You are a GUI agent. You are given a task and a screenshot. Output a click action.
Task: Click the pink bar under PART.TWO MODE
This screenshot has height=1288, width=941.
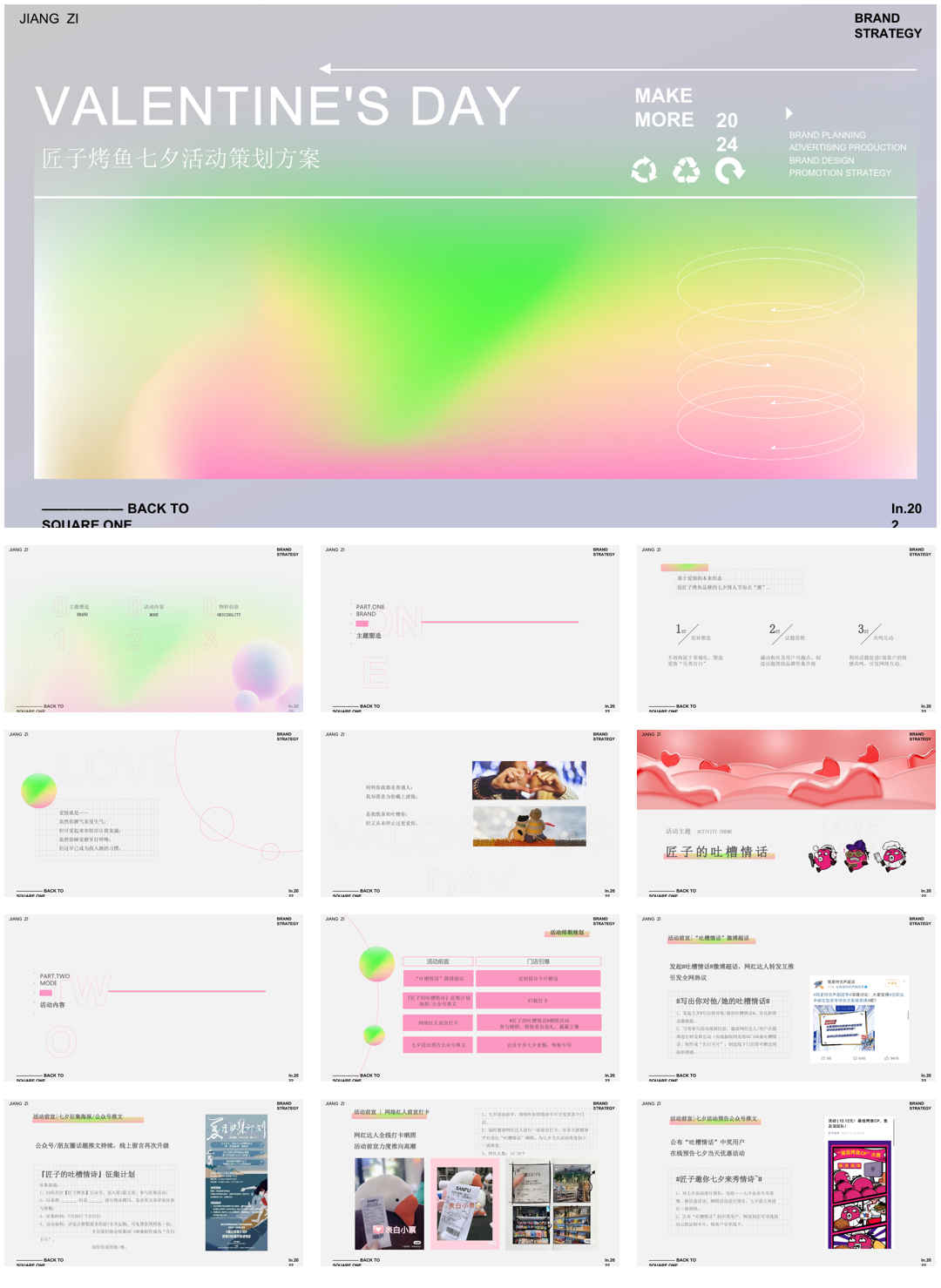pyautogui.click(x=46, y=993)
